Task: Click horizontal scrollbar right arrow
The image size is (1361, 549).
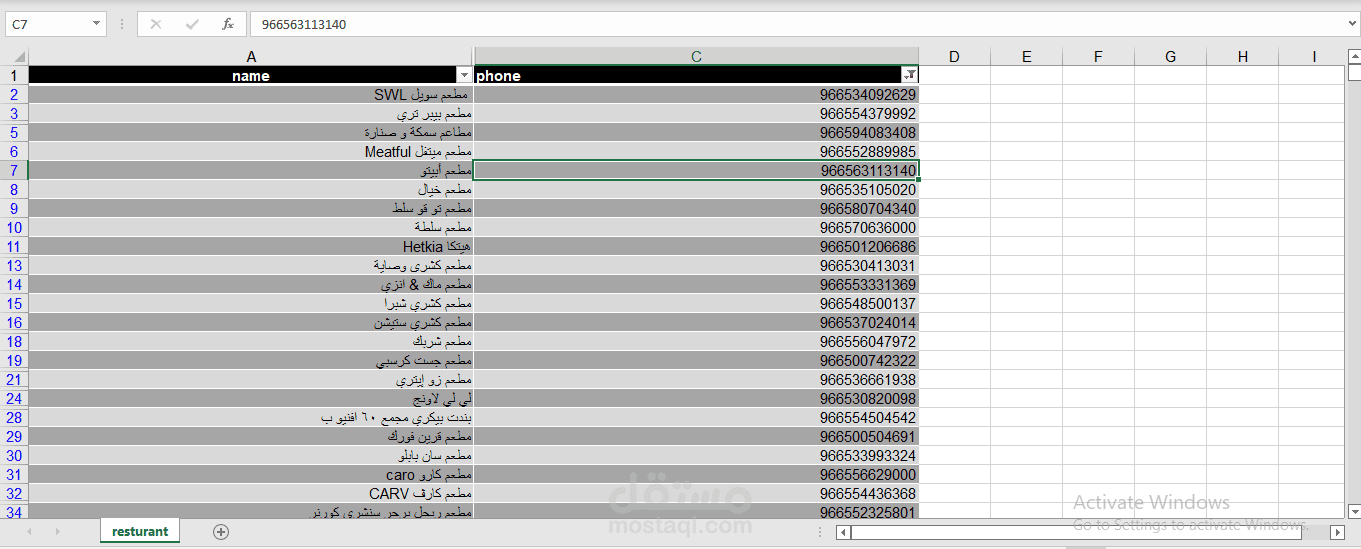Action: tap(1336, 532)
